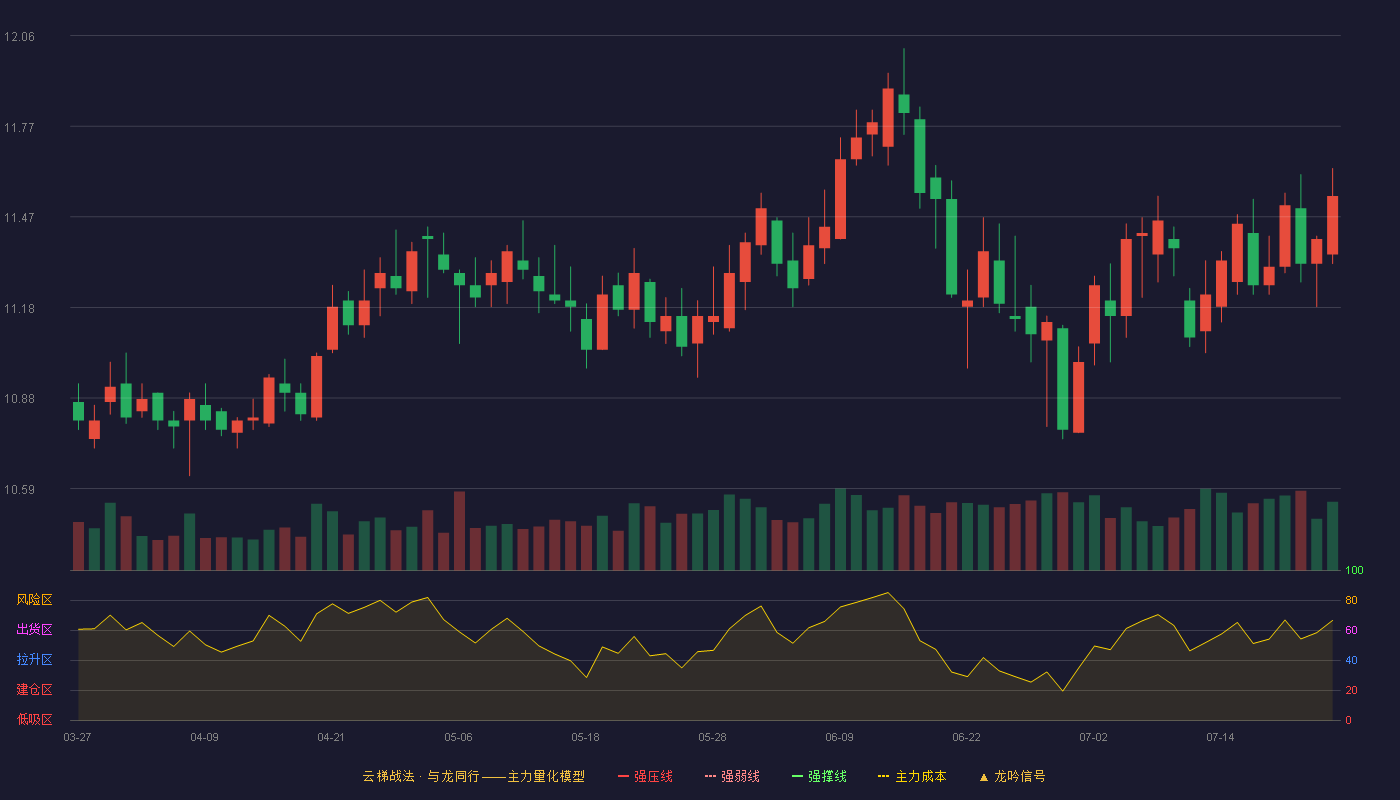Toggle the 主力成本 legend entry

pos(912,776)
